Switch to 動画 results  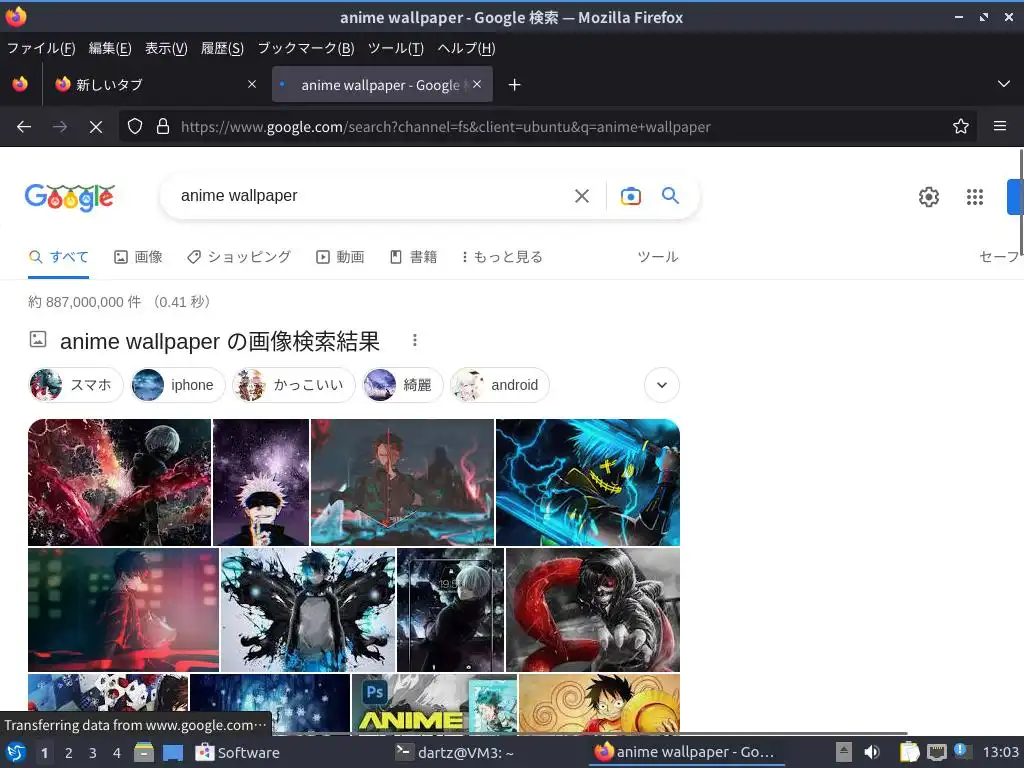(340, 257)
